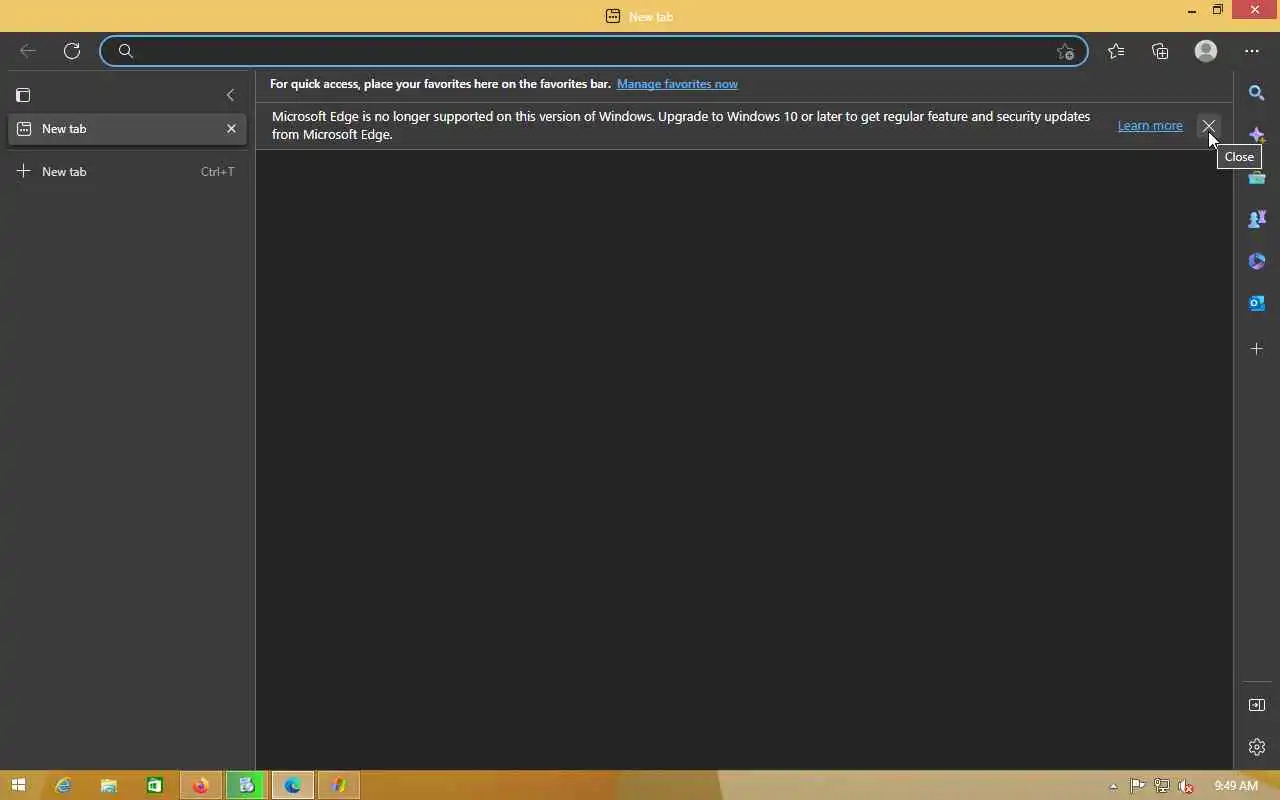The height and width of the screenshot is (800, 1280).
Task: Open the Tools briefcase sidebar icon
Action: (x=1257, y=177)
